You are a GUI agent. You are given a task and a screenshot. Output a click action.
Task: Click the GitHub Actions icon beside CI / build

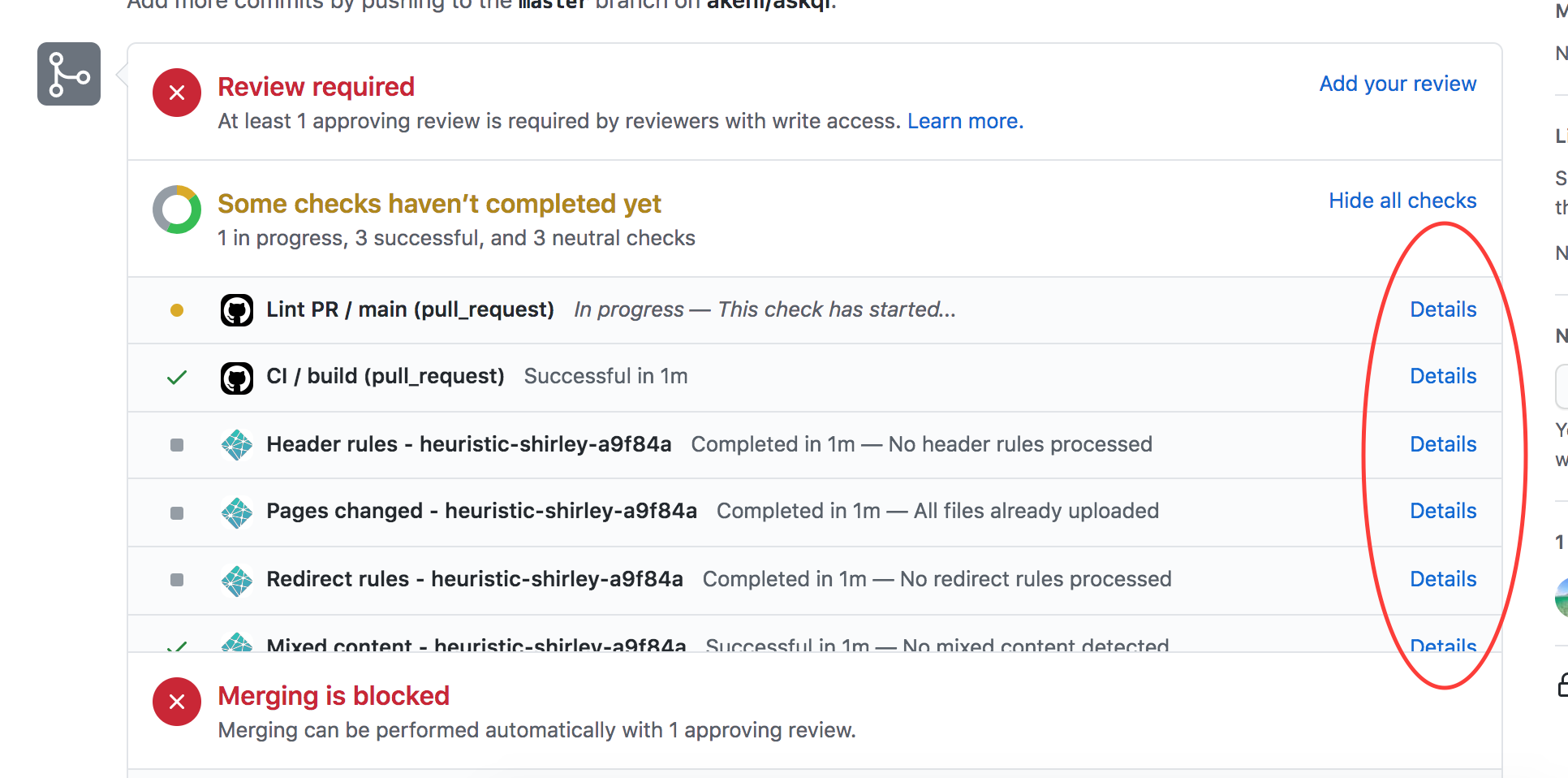(236, 377)
